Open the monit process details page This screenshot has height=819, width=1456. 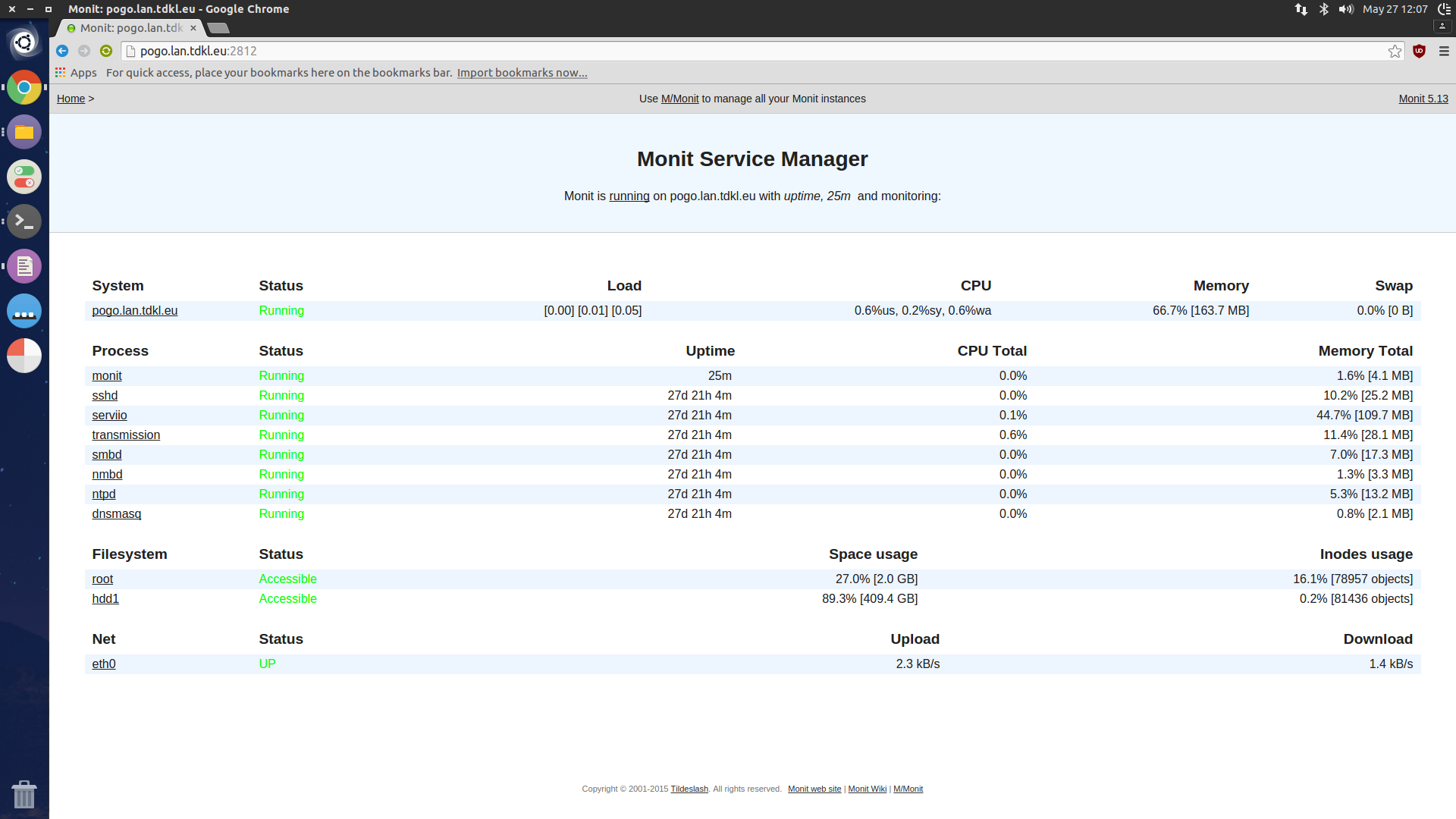(107, 375)
